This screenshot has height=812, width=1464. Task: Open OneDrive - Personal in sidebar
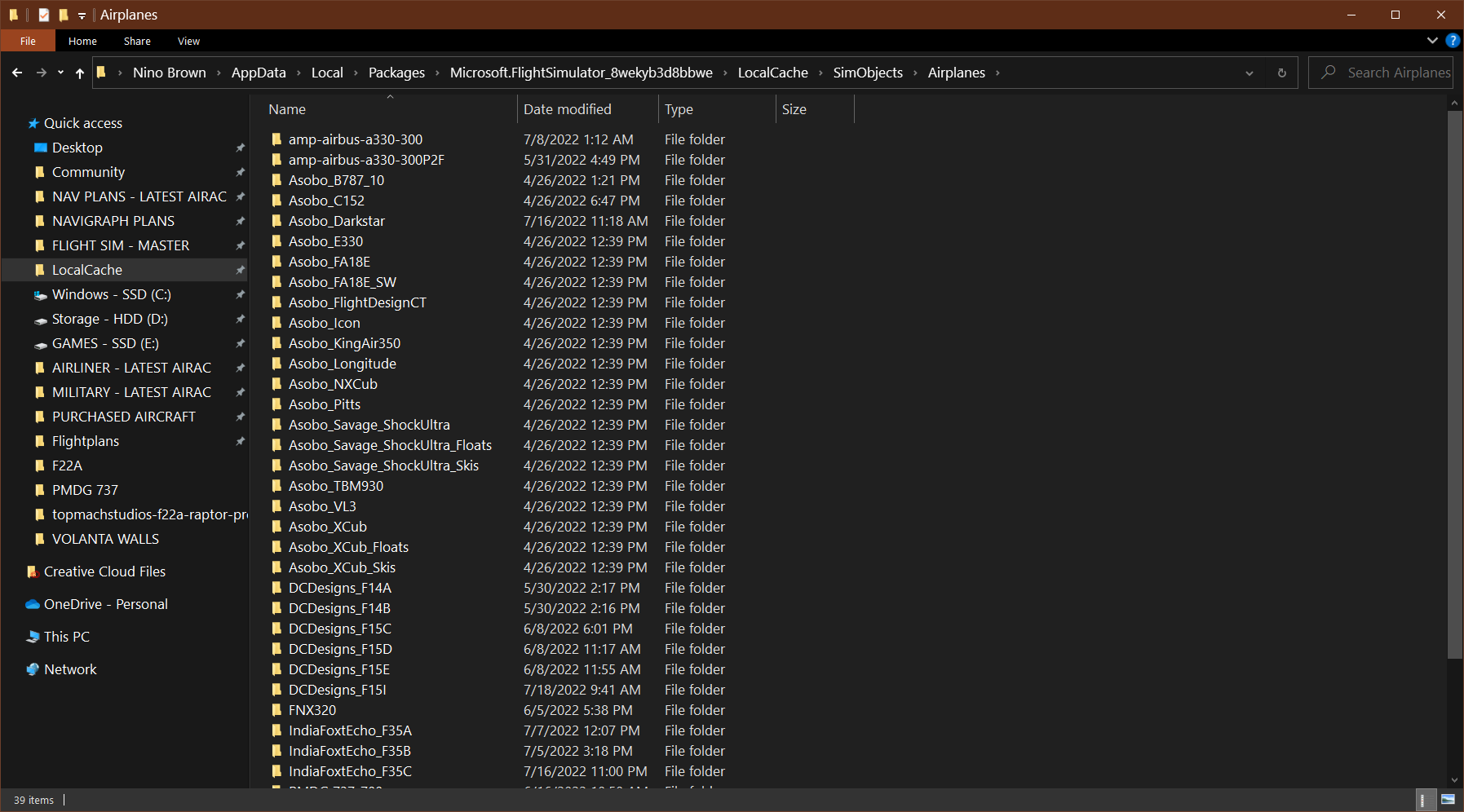coord(105,604)
